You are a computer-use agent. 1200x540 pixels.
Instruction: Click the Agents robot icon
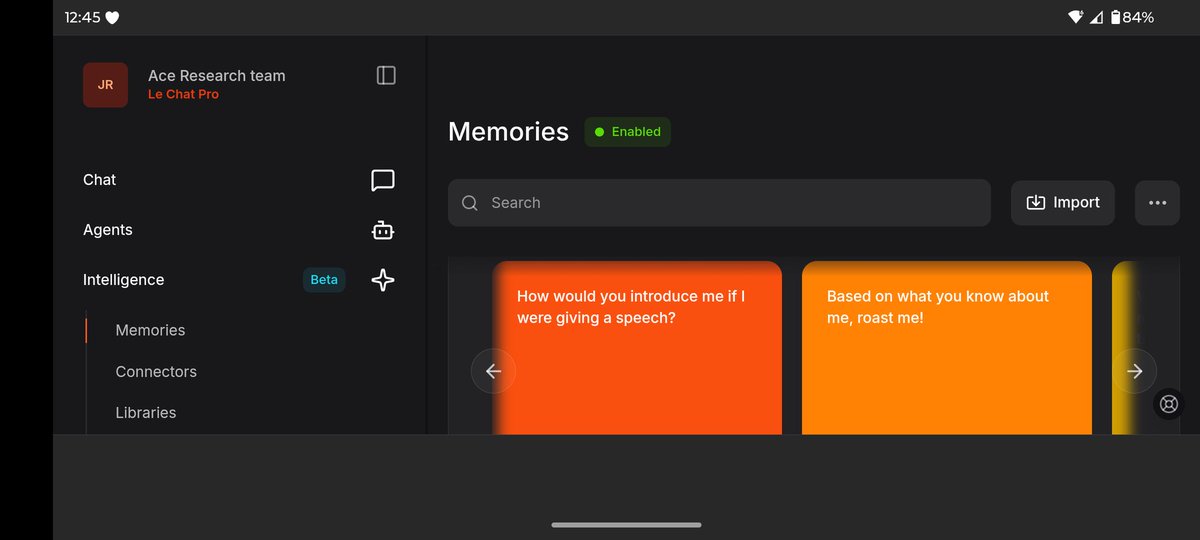[x=383, y=230]
